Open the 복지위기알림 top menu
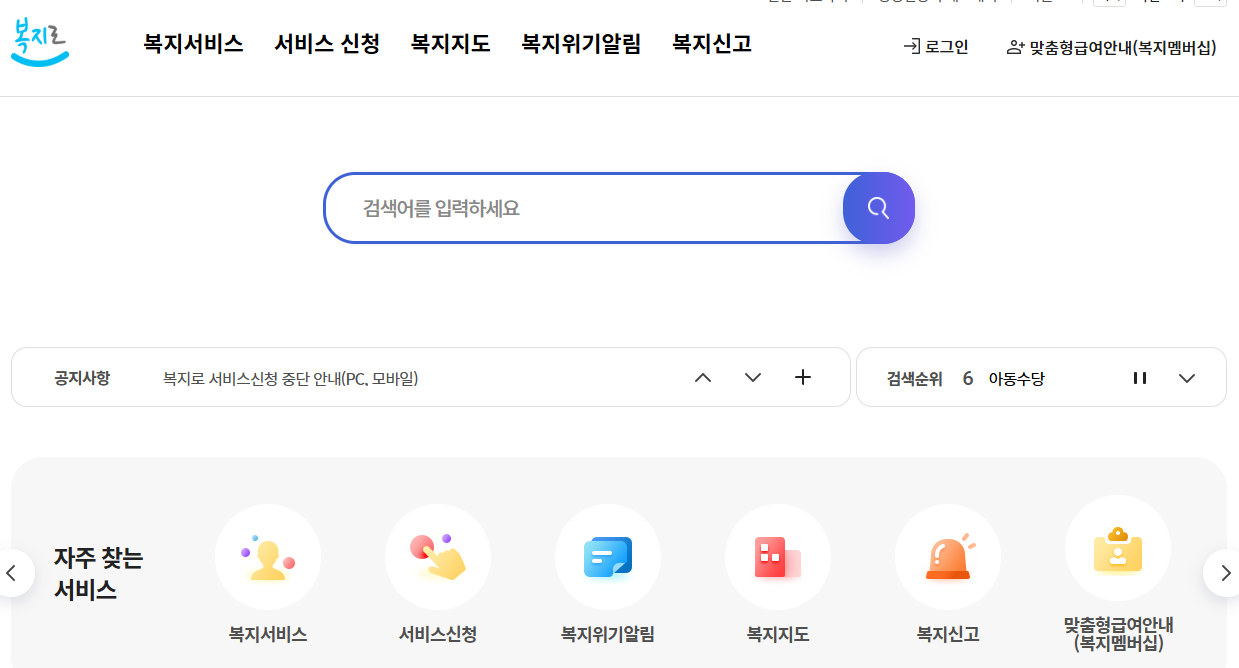1239x668 pixels. pos(581,44)
